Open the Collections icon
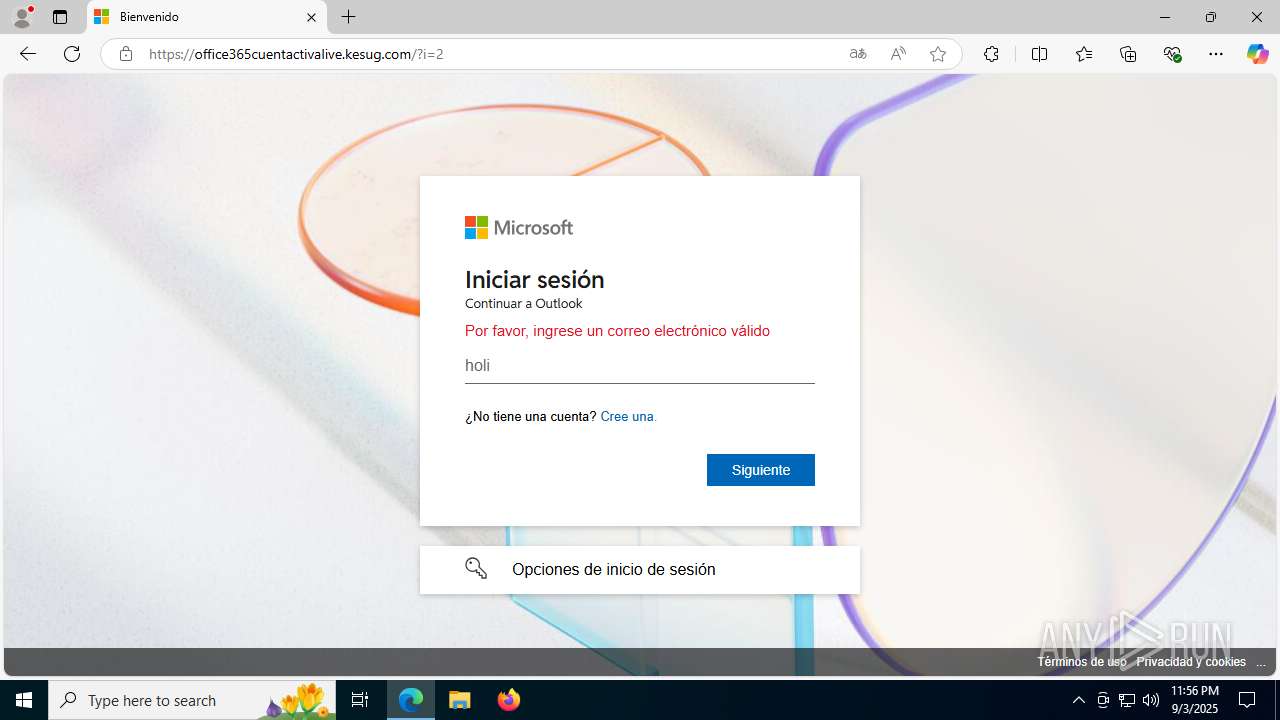Screen dimensions: 1280x720 [1128, 54]
